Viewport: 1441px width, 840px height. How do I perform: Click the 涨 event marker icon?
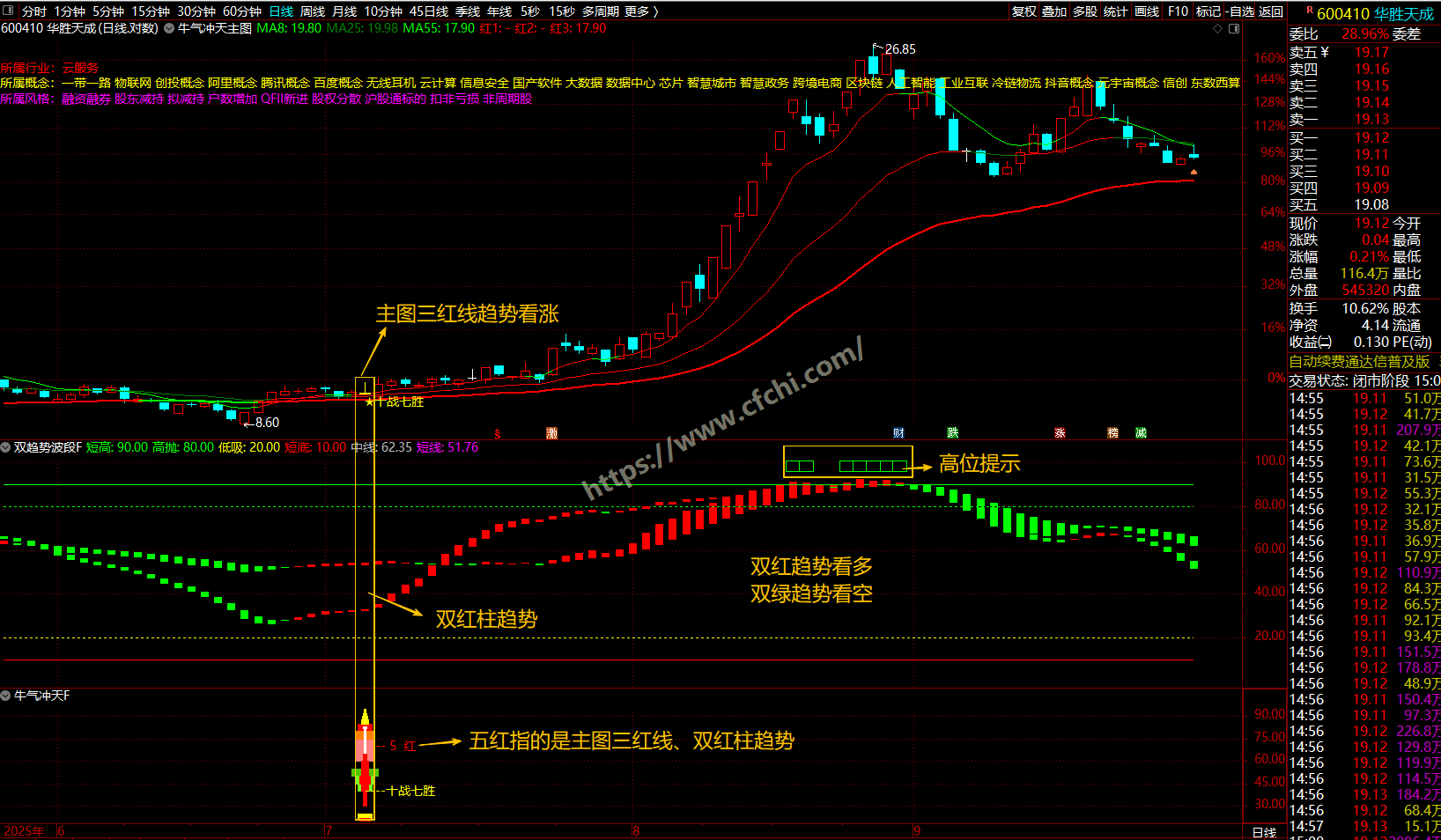coord(1060,433)
